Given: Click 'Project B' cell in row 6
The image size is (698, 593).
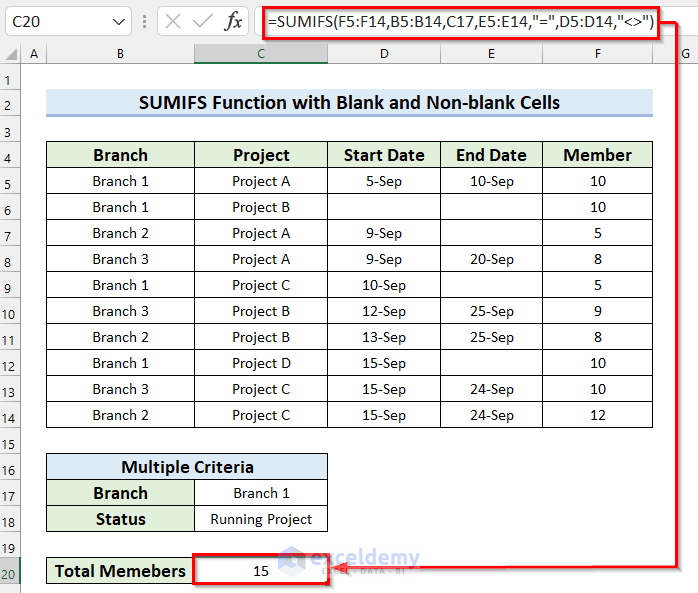Looking at the screenshot, I should click(261, 207).
